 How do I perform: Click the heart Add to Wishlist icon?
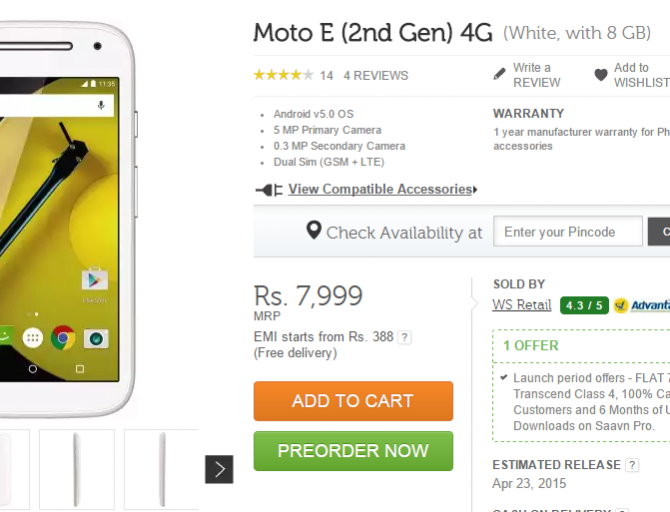pos(600,75)
